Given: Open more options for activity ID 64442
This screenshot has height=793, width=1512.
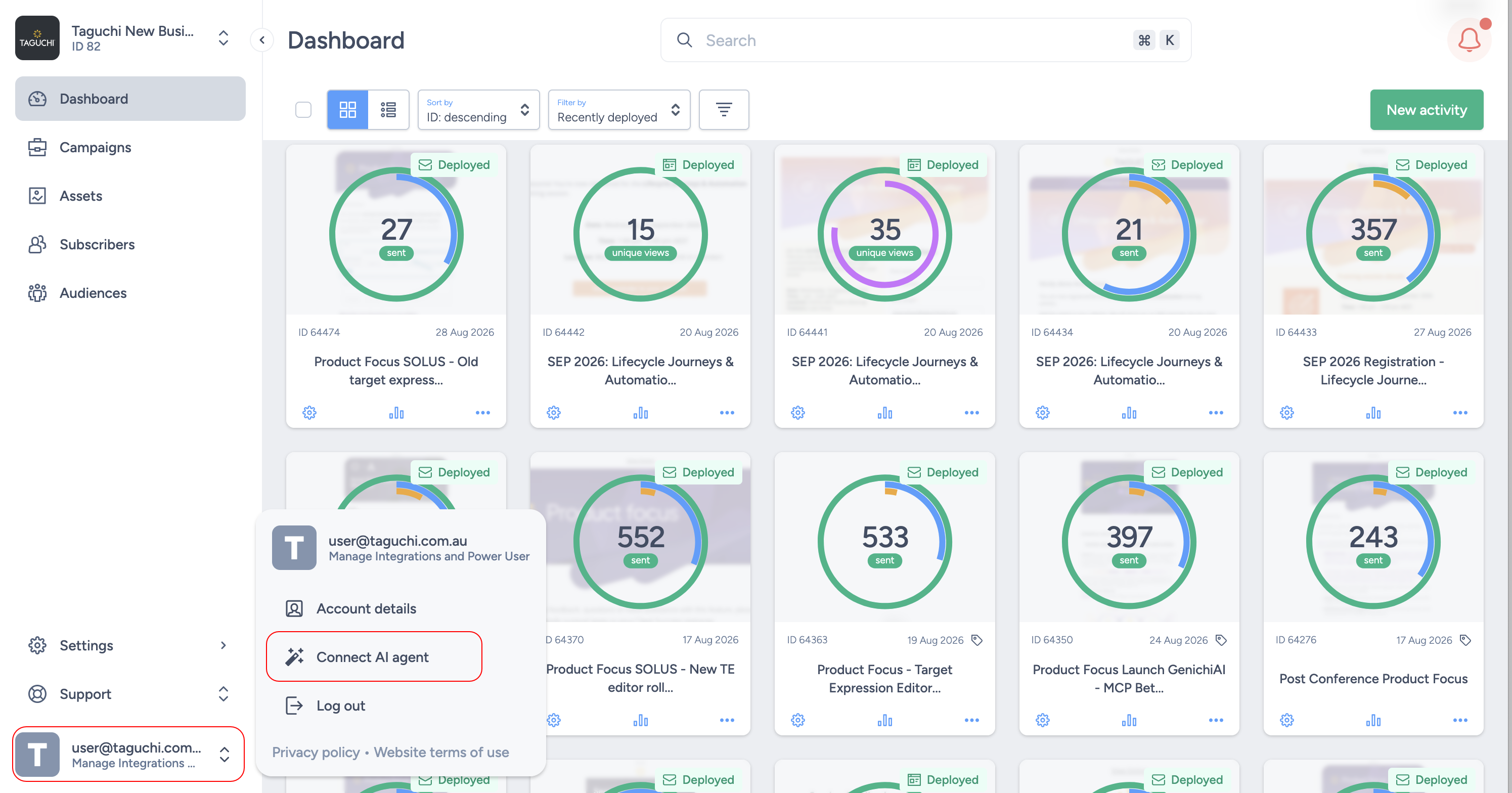Looking at the screenshot, I should 727,413.
